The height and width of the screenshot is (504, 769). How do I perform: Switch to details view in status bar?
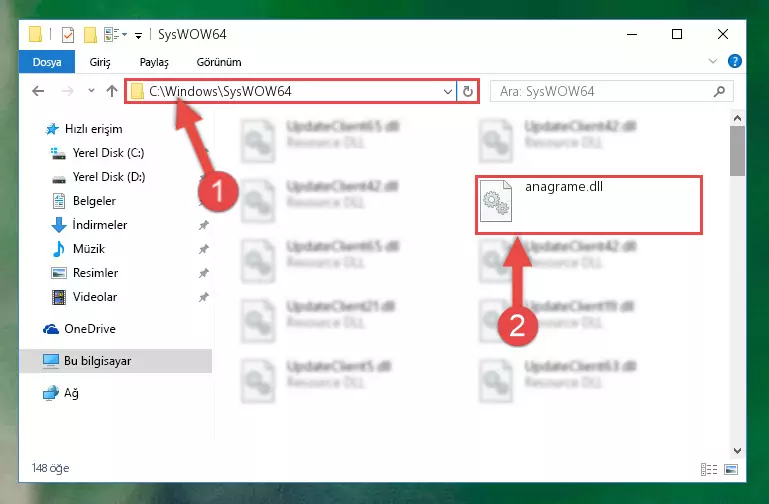709,469
